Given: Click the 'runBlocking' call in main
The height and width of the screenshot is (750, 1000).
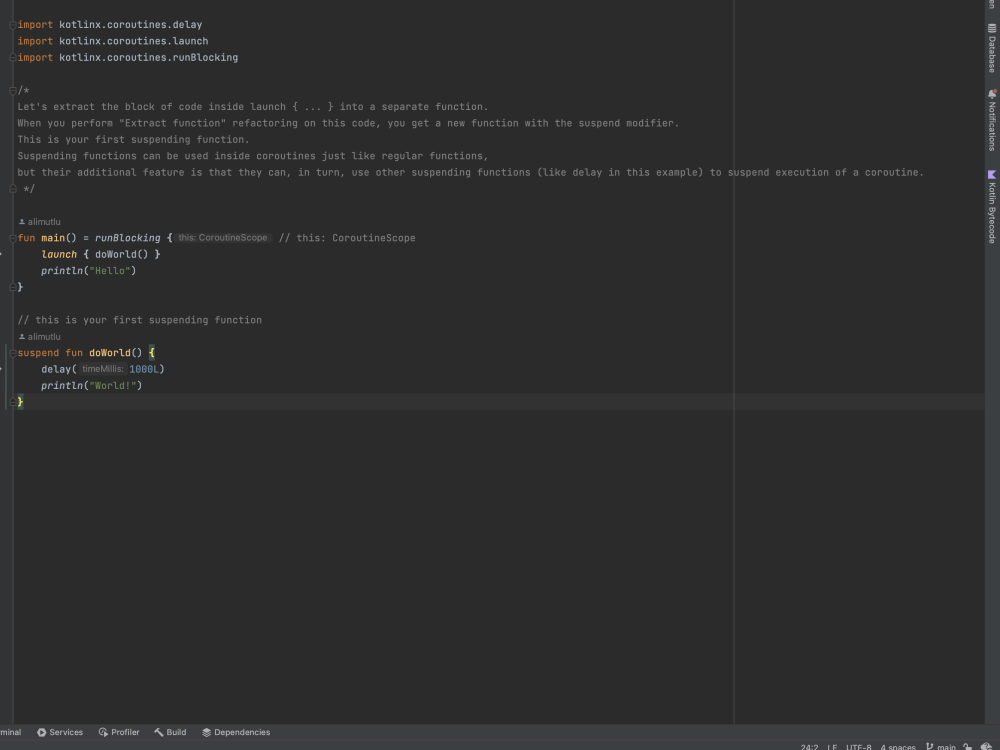Looking at the screenshot, I should (x=128, y=238).
